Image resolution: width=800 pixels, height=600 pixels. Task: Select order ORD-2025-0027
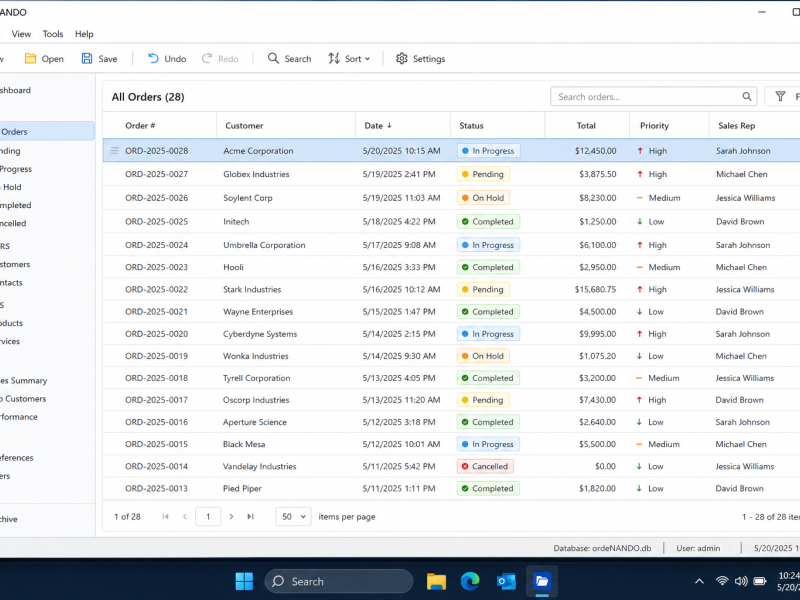coord(157,174)
